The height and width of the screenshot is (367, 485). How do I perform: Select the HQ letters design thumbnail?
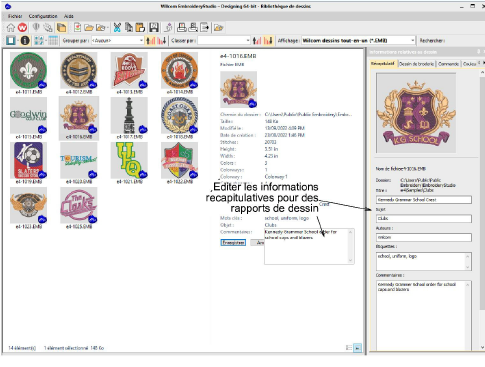(129, 160)
